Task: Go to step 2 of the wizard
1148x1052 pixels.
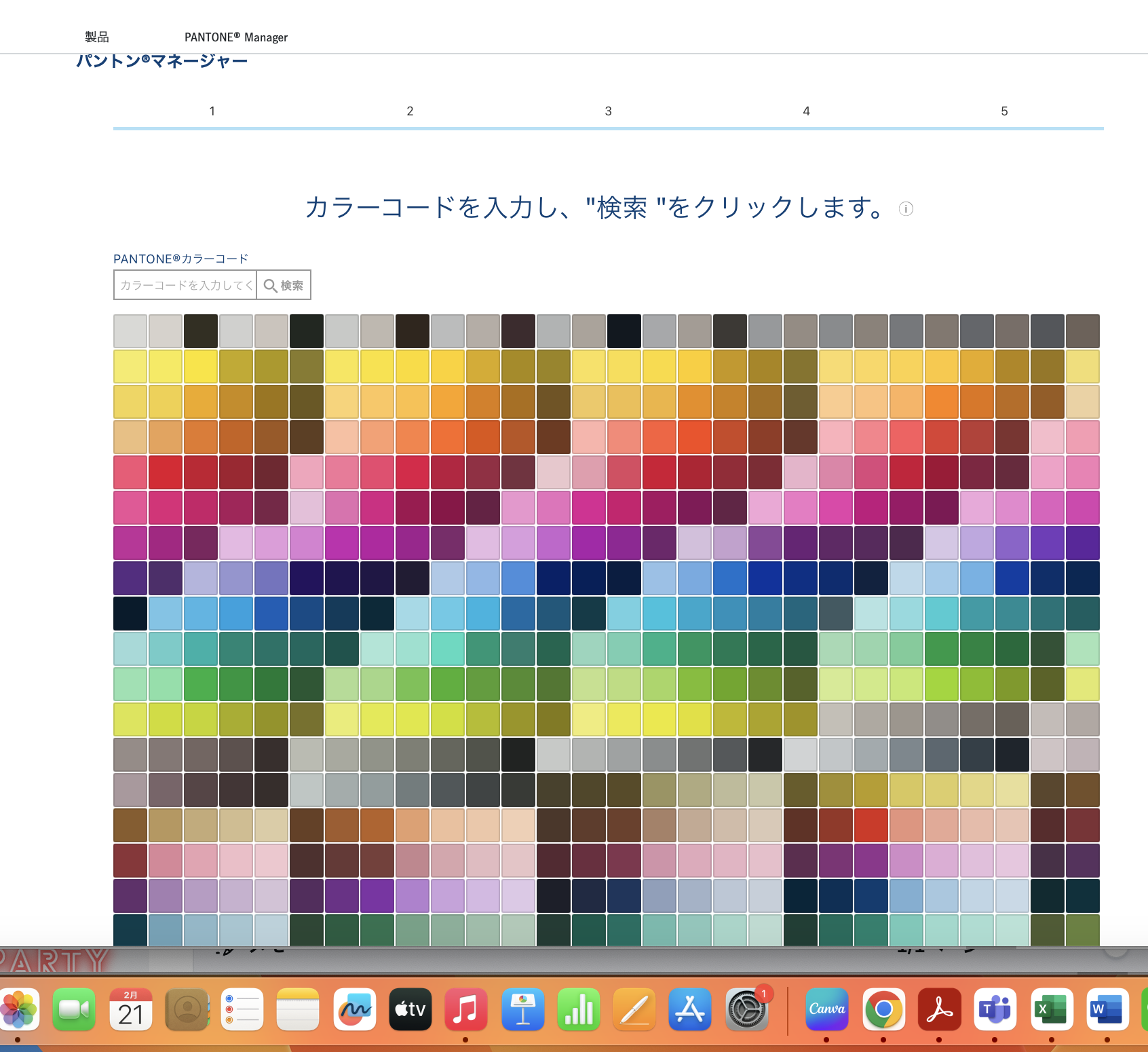Action: pyautogui.click(x=410, y=111)
